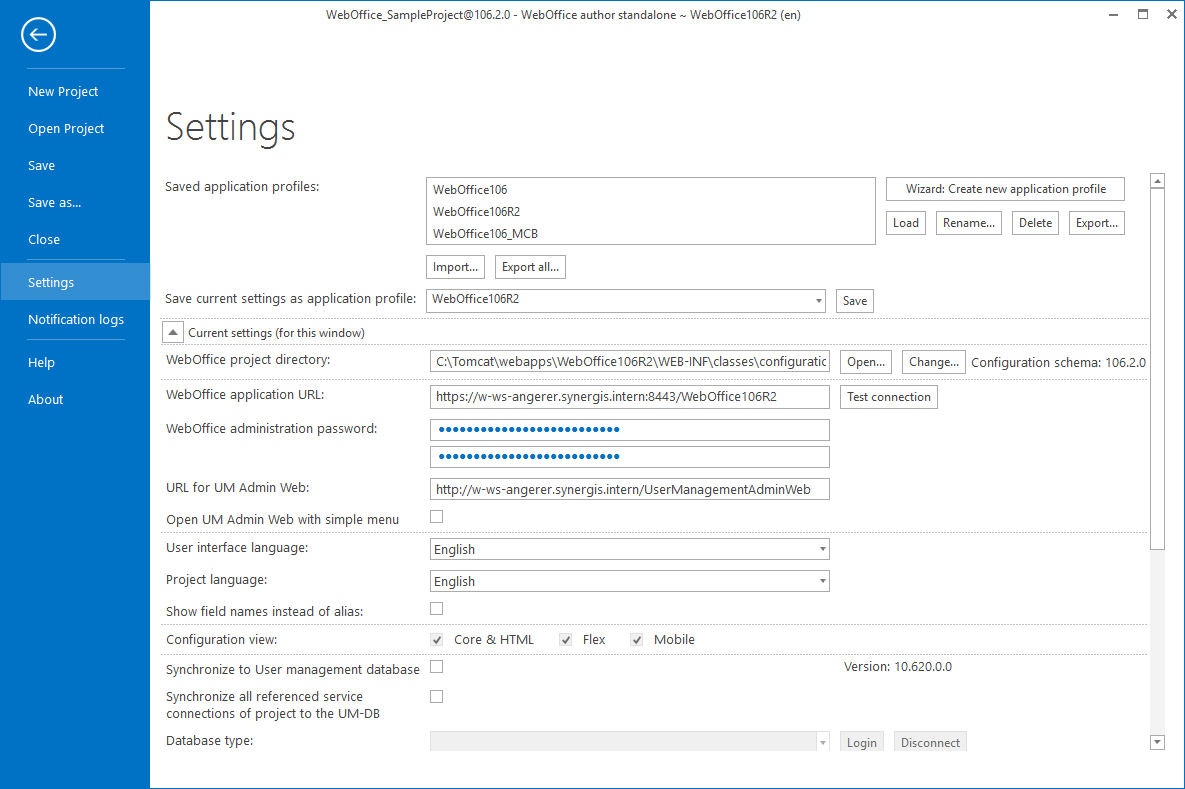Viewport: 1185px width, 789px height.
Task: Go to Open Project in the sidebar
Action: tap(66, 128)
